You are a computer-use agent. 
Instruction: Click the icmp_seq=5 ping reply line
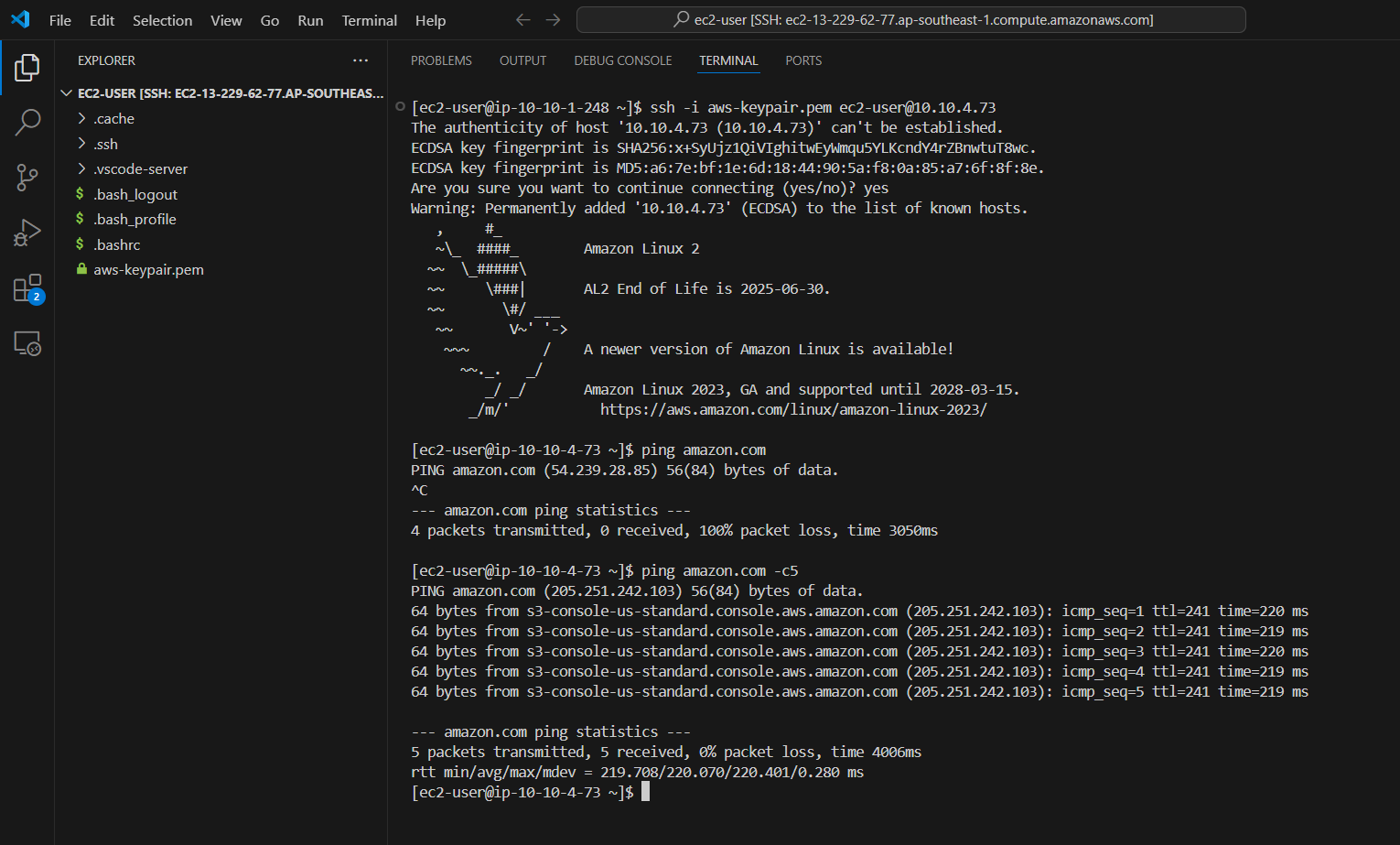[859, 691]
